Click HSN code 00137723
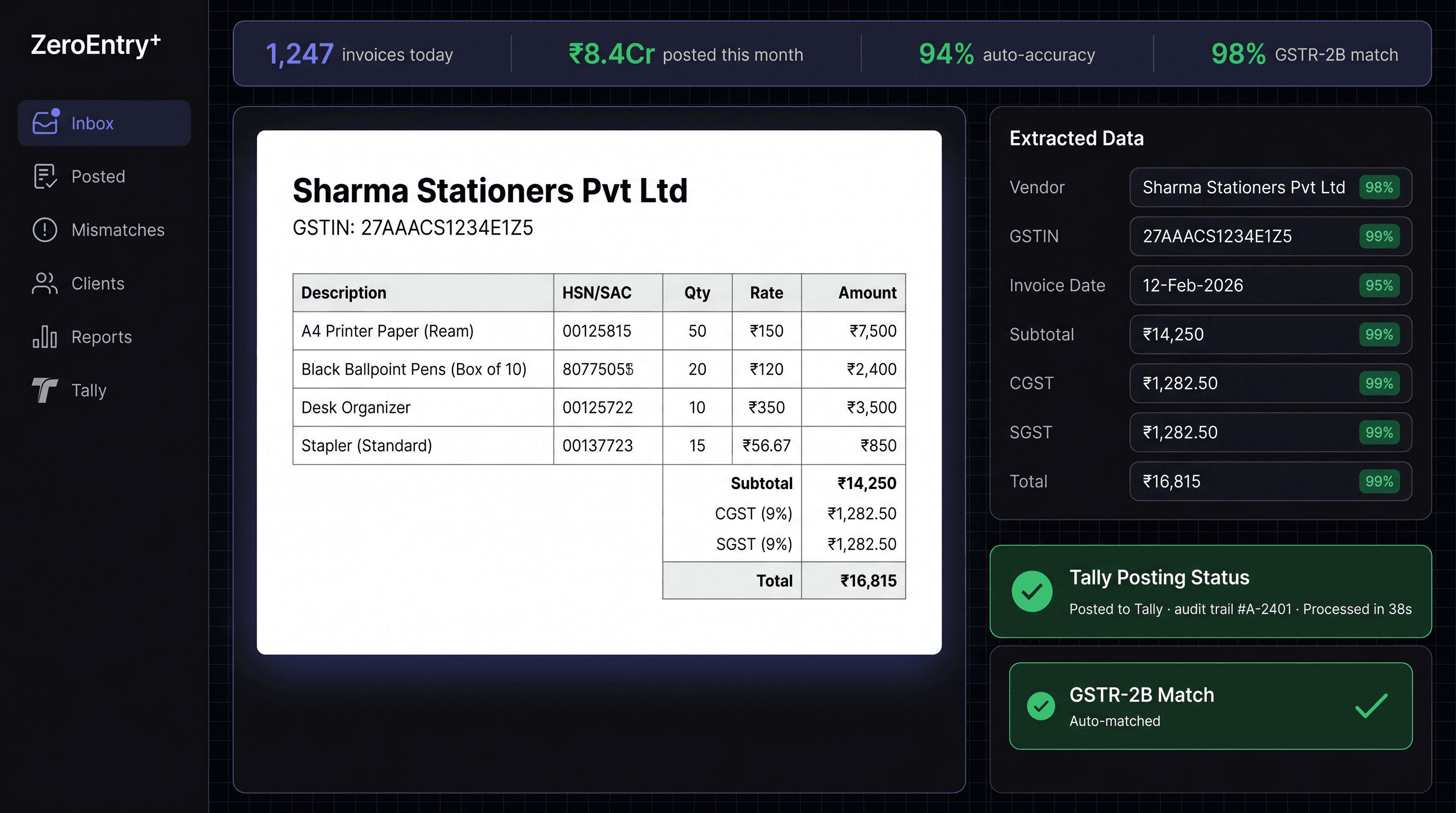This screenshot has height=813, width=1456. tap(597, 446)
